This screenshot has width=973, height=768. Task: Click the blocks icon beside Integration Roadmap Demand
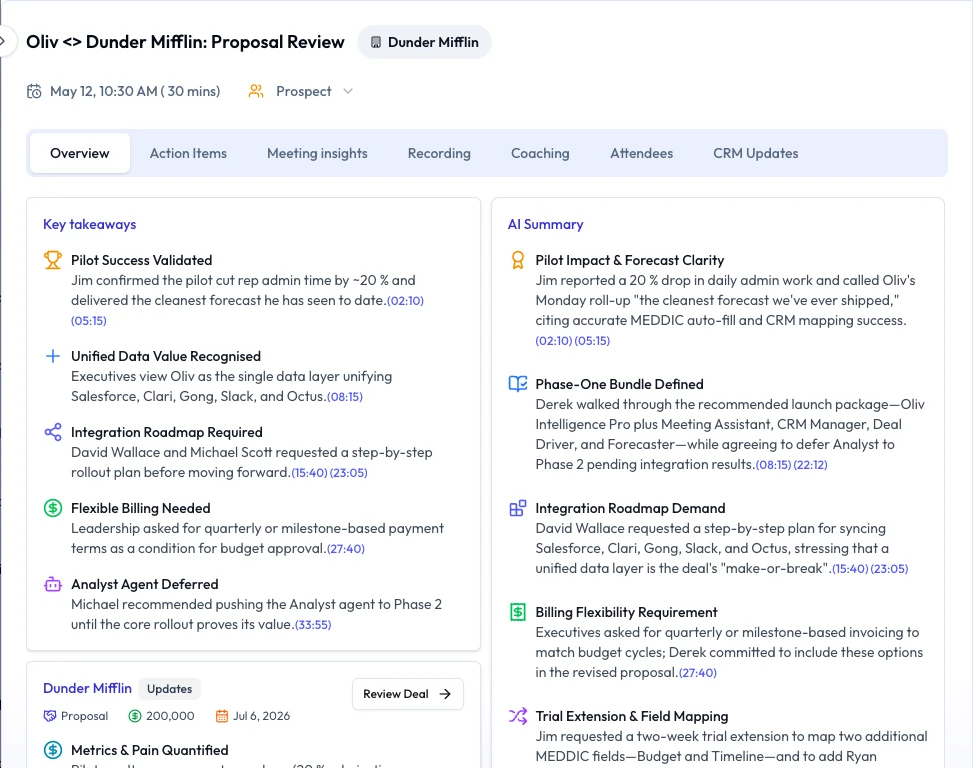coord(518,508)
